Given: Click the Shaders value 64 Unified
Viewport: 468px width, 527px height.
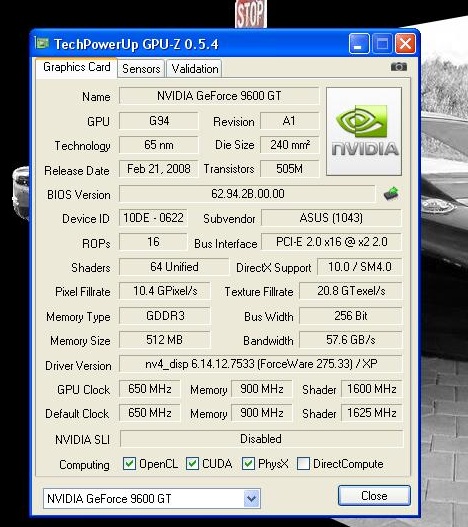Looking at the screenshot, I should 174,267.
